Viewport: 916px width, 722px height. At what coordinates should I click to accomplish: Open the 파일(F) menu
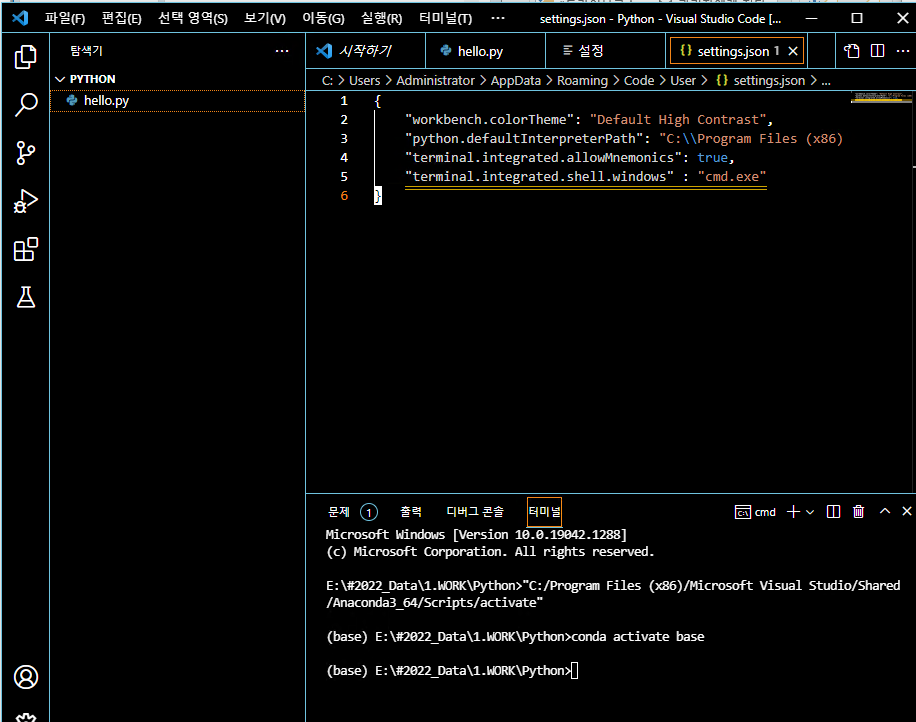click(65, 19)
